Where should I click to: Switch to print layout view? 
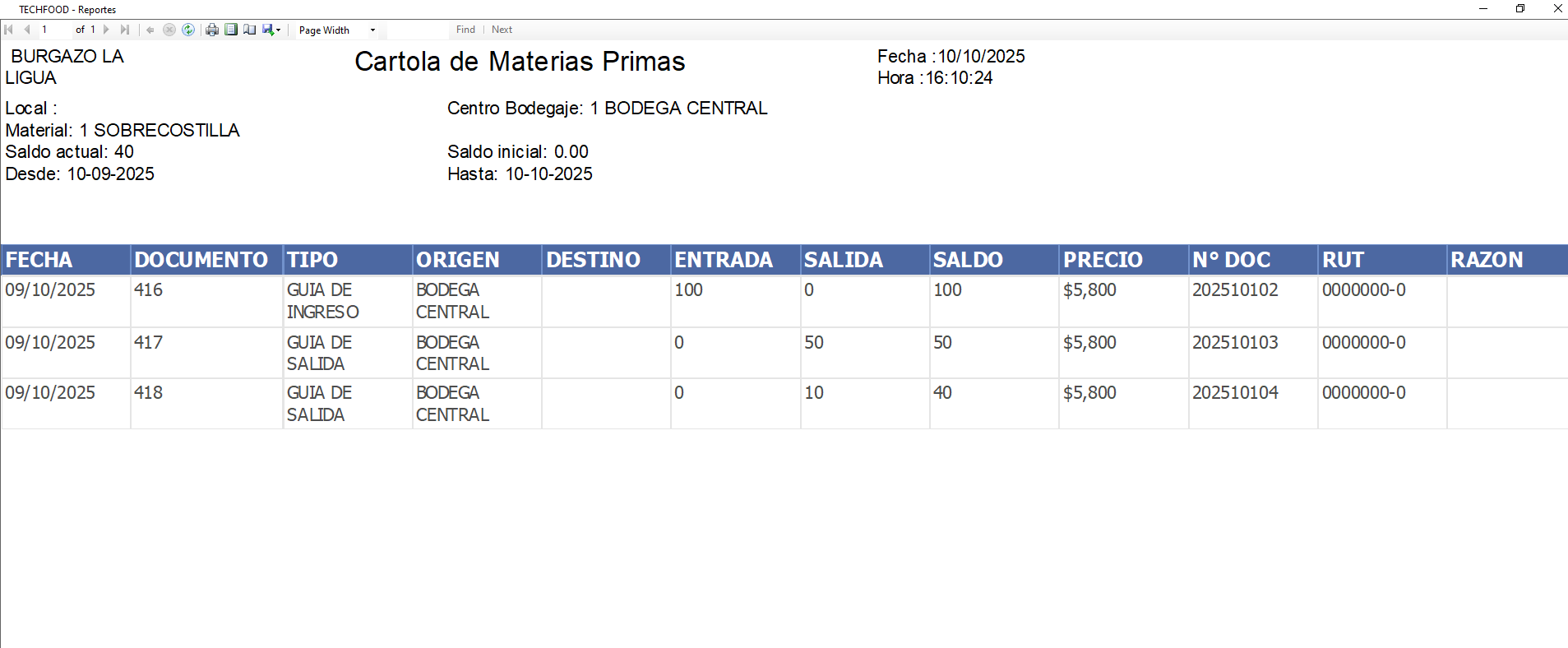coord(231,30)
